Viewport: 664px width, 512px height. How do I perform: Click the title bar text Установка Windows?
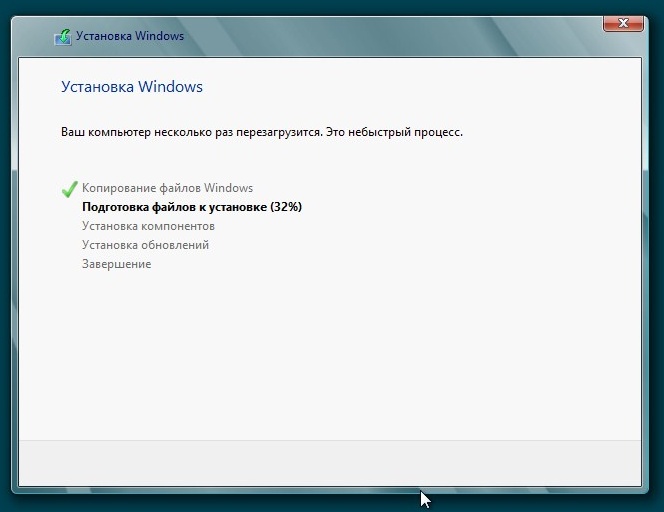[x=130, y=36]
